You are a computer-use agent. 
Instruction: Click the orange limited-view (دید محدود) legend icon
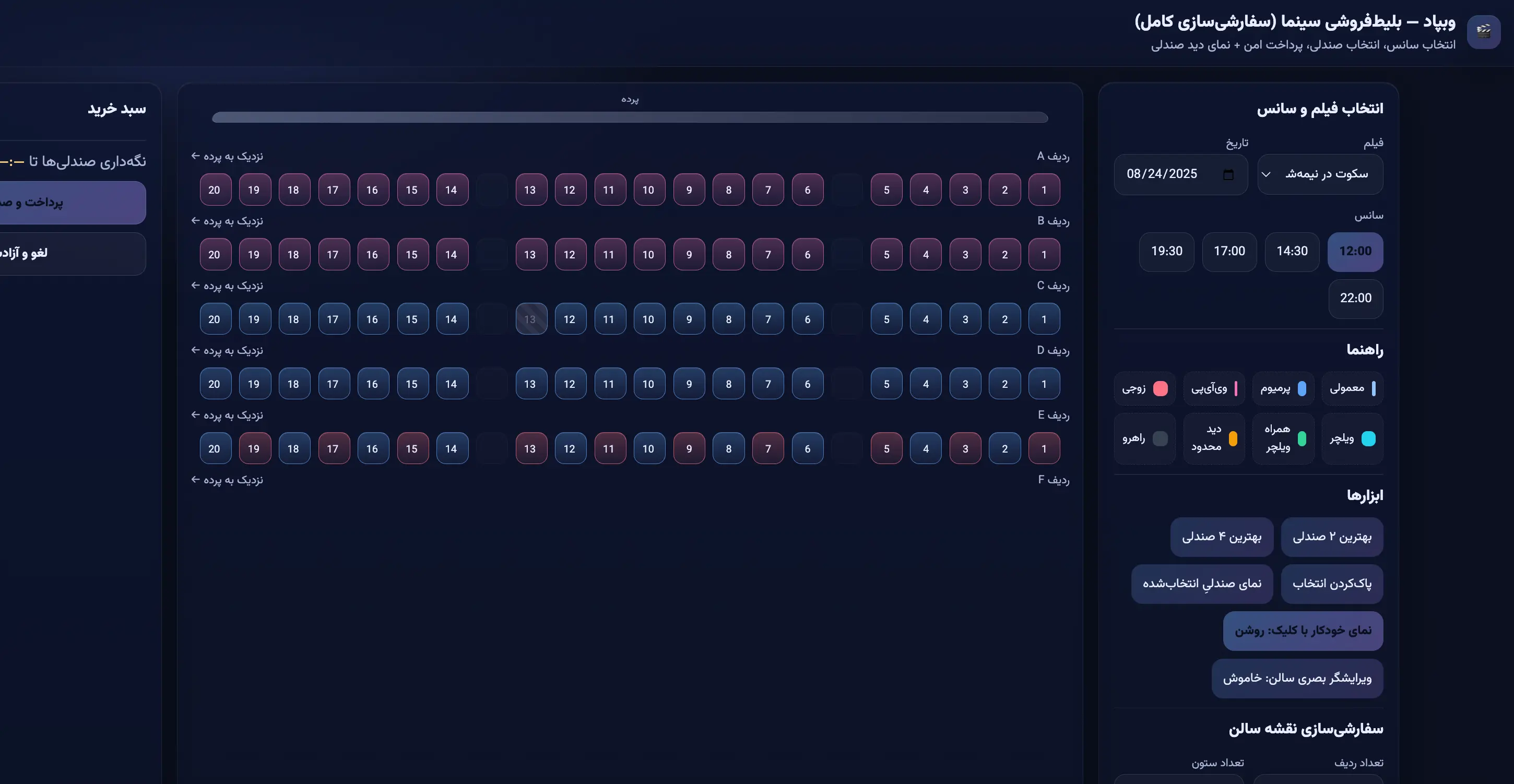pos(1233,438)
